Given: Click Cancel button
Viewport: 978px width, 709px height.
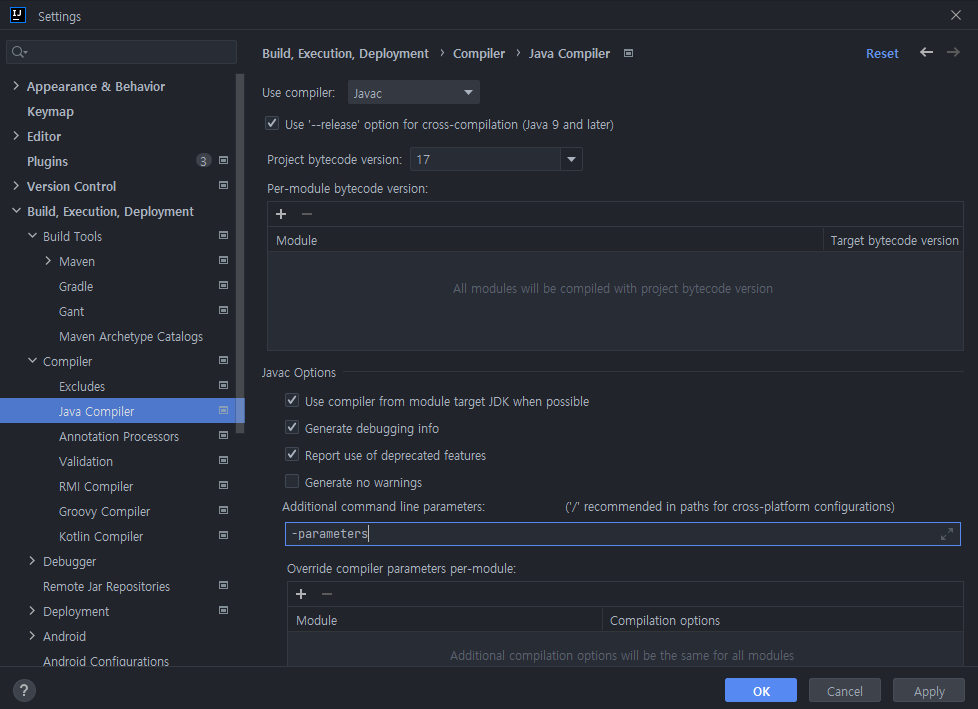Looking at the screenshot, I should click(845, 690).
